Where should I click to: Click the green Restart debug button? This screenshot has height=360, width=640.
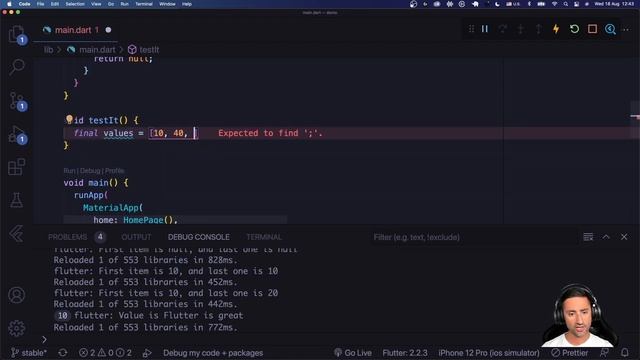tap(574, 29)
